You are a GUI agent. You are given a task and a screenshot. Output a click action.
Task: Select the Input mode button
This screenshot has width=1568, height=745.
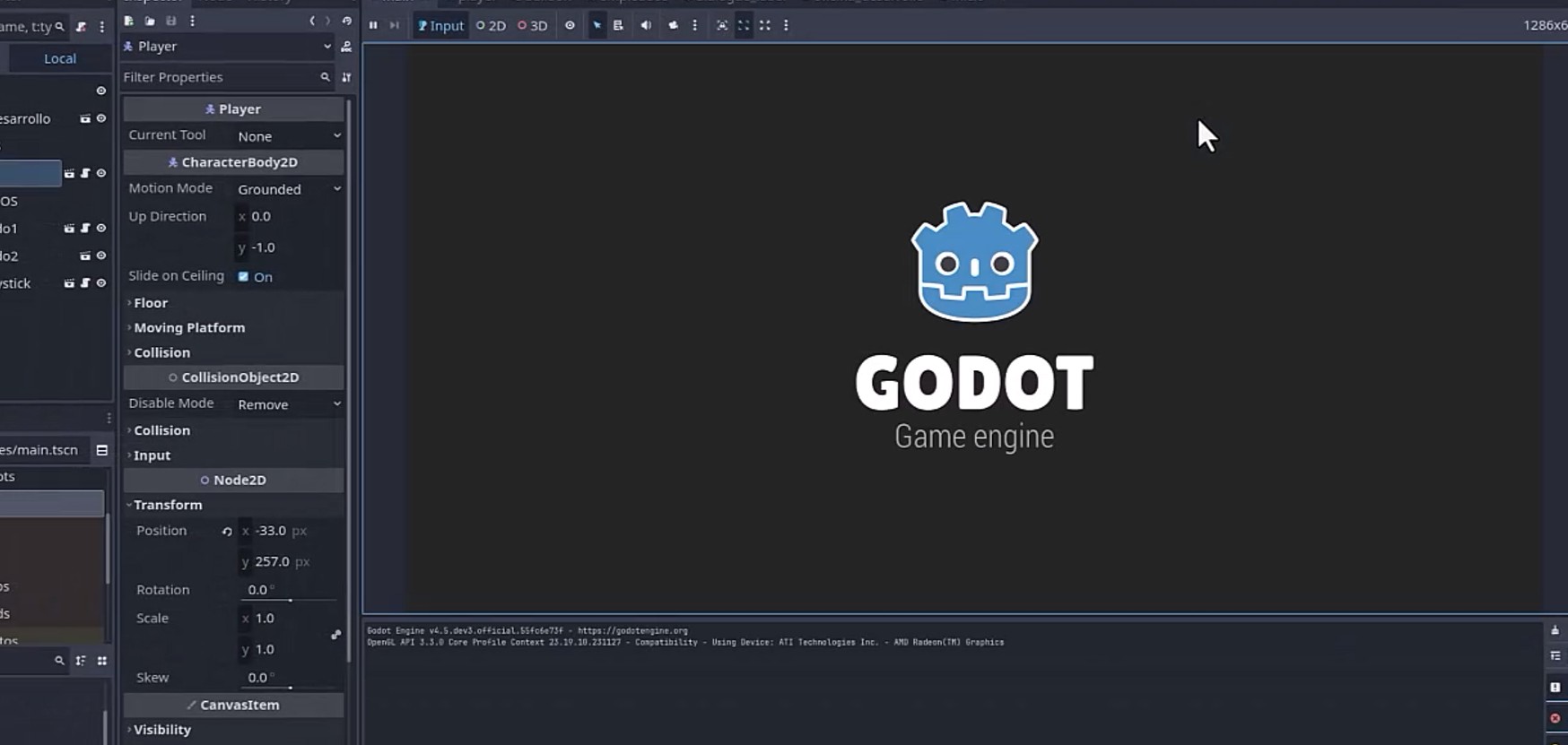pyautogui.click(x=440, y=25)
